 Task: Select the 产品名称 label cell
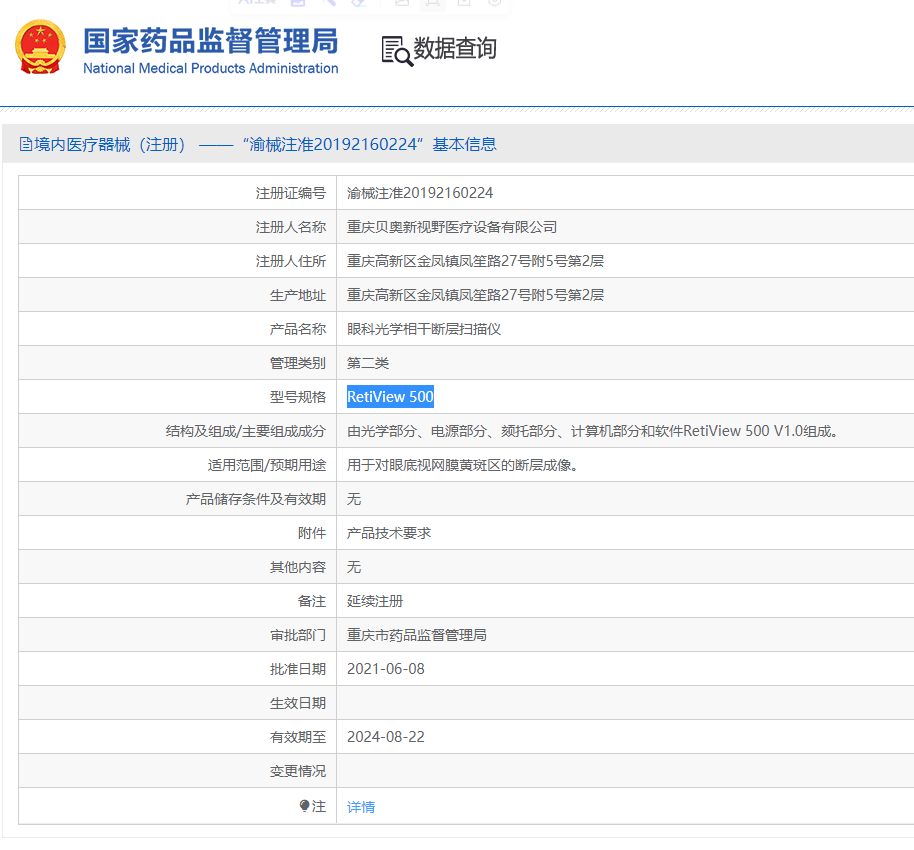[x=177, y=329]
